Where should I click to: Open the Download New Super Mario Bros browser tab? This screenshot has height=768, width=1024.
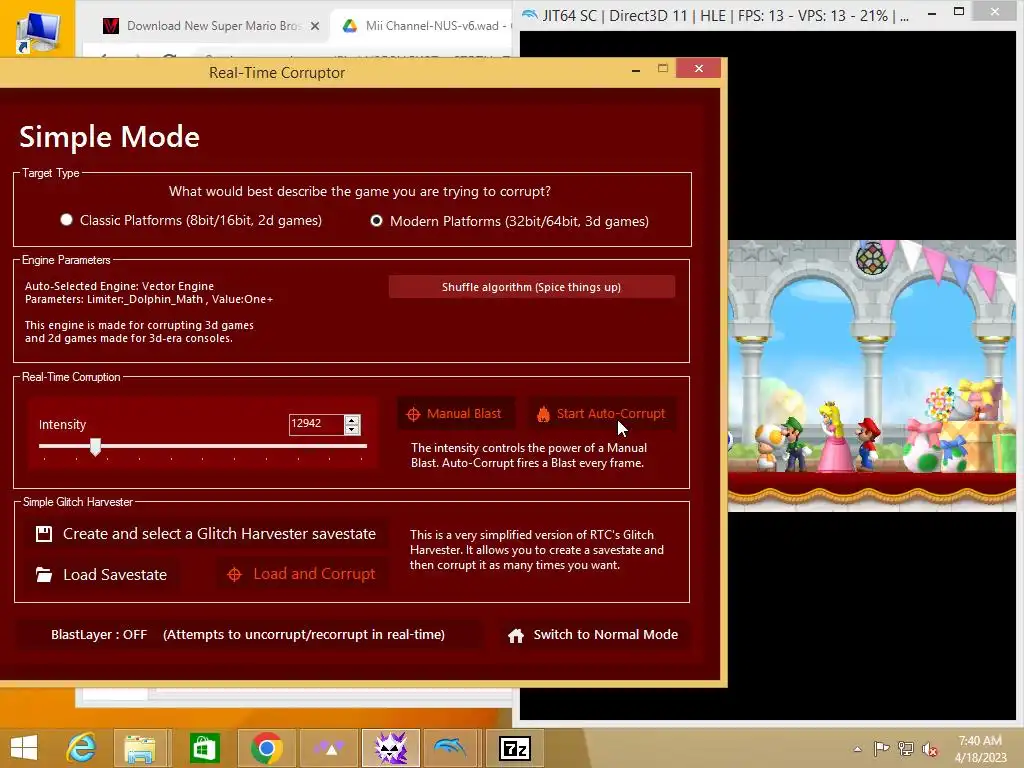coord(212,26)
